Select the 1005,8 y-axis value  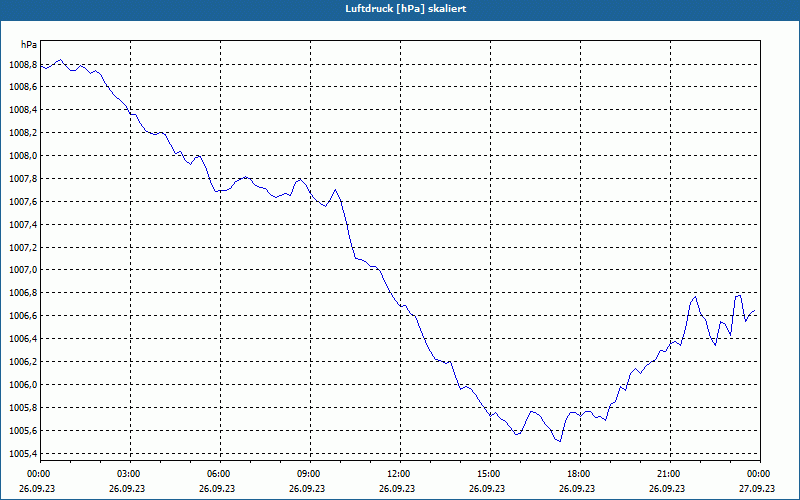(23, 408)
